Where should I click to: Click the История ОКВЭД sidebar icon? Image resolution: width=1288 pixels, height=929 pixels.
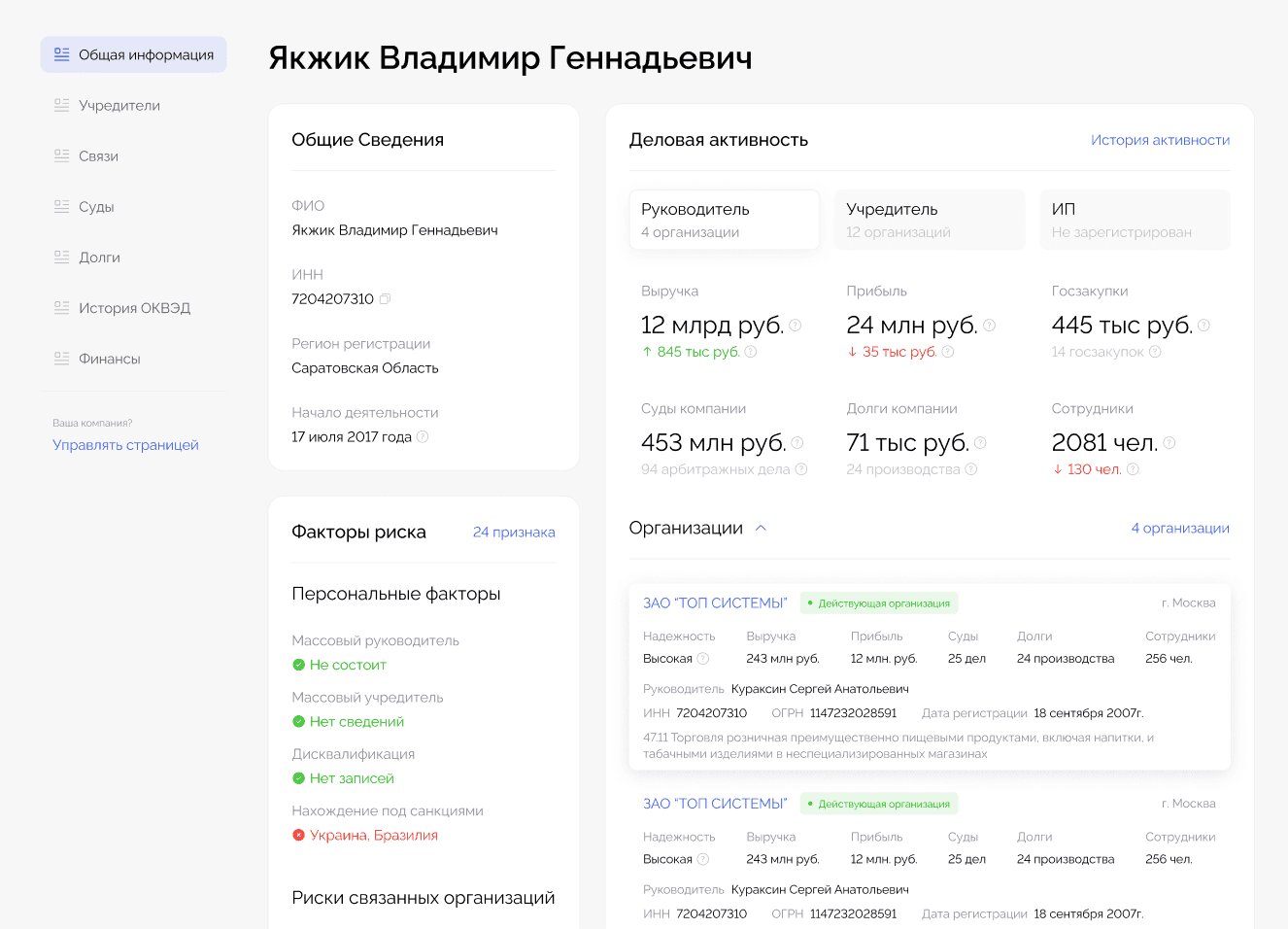[61, 307]
